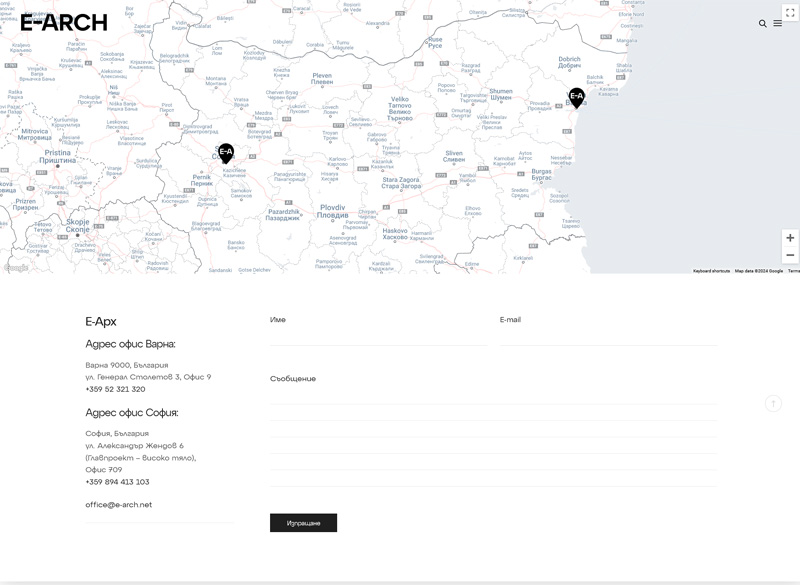Click the Адрес офис Варна heading
800x585 pixels.
(x=130, y=344)
